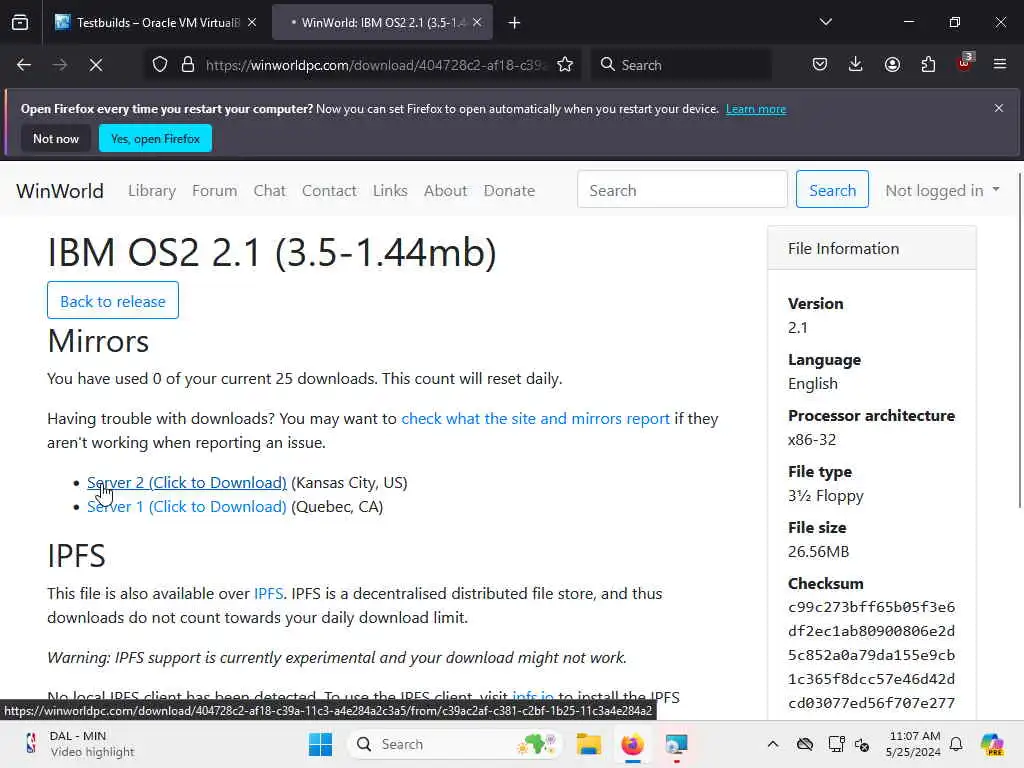Click the WinWorld site search field
The width and height of the screenshot is (1024, 768).
[682, 189]
